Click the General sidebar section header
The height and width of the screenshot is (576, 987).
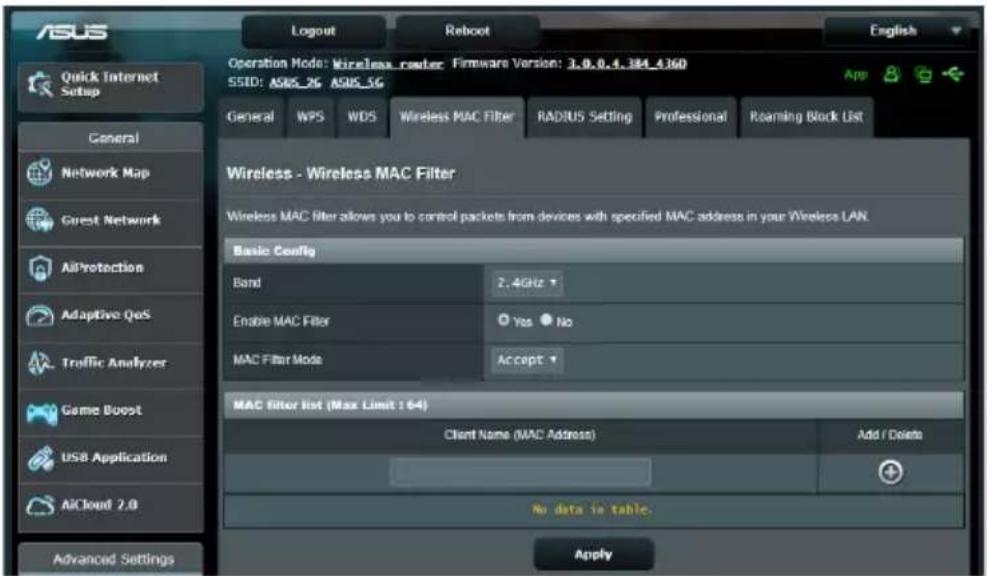(x=111, y=137)
